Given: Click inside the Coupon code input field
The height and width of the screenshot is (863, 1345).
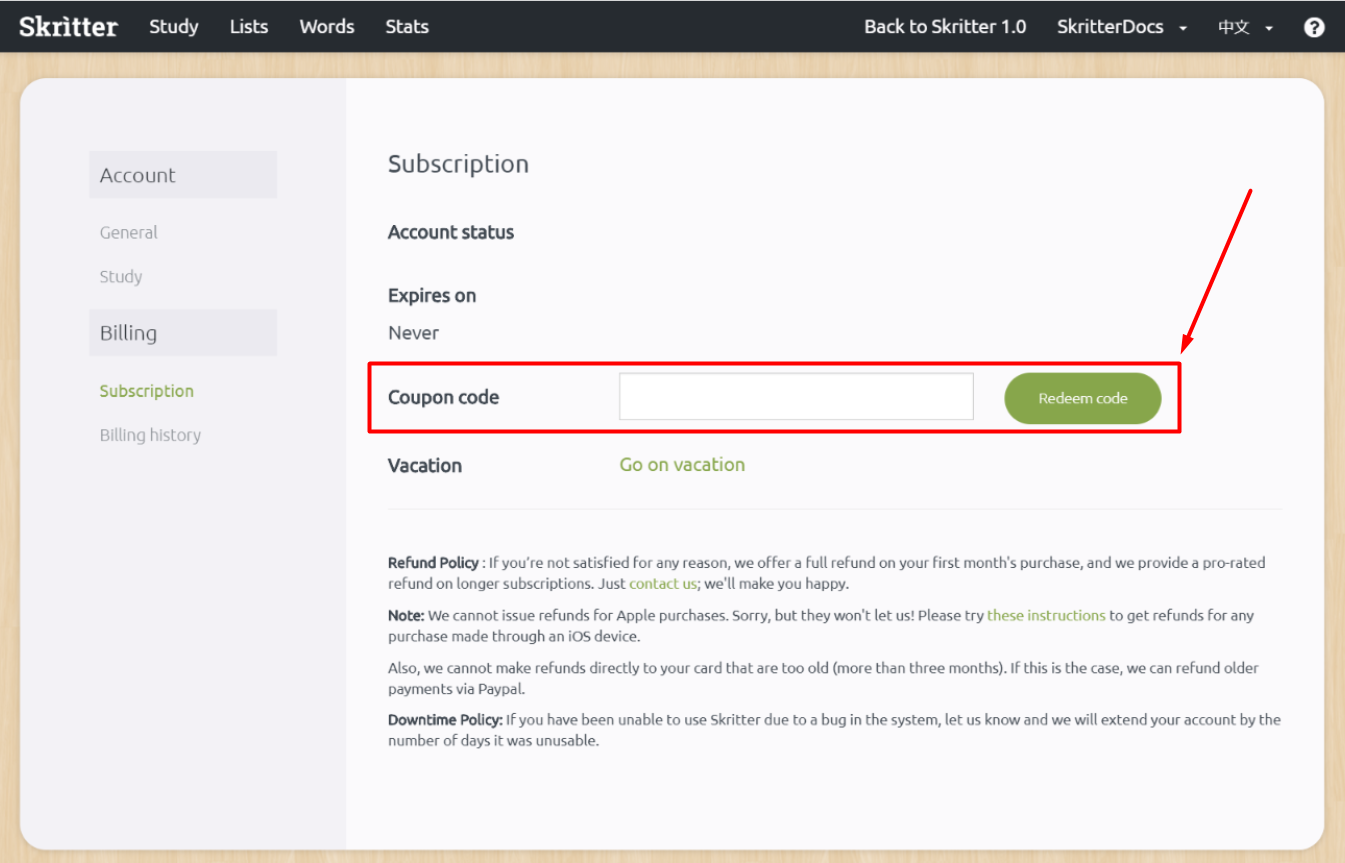Looking at the screenshot, I should click(x=795, y=397).
